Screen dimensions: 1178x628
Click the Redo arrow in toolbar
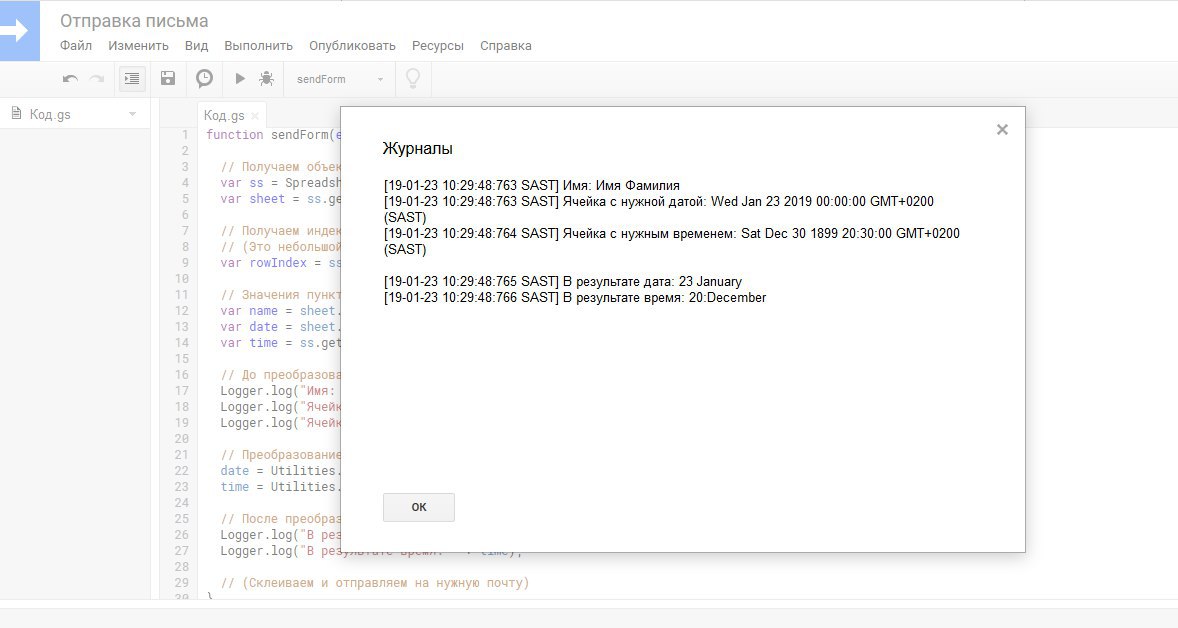click(x=97, y=79)
